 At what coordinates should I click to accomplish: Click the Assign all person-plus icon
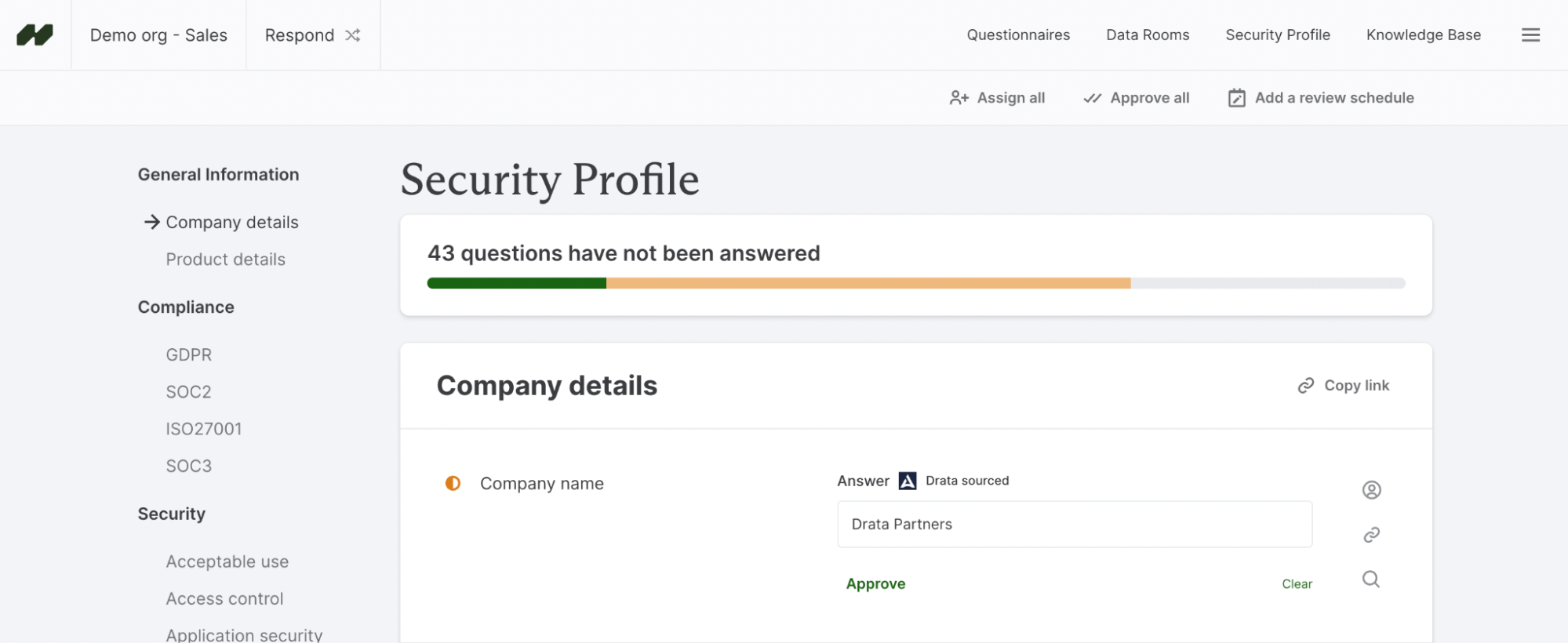[x=959, y=98]
